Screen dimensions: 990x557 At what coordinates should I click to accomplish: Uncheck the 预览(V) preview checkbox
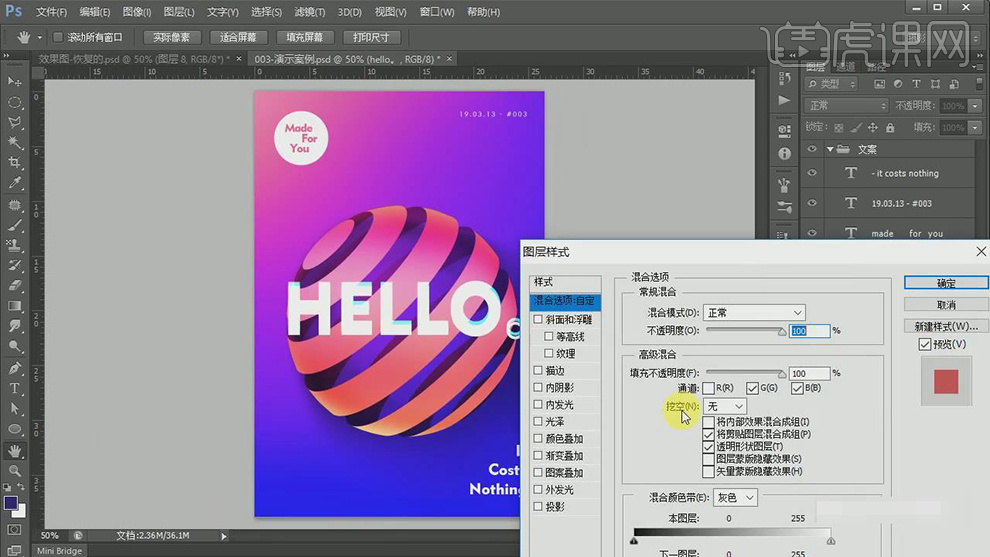pos(925,345)
